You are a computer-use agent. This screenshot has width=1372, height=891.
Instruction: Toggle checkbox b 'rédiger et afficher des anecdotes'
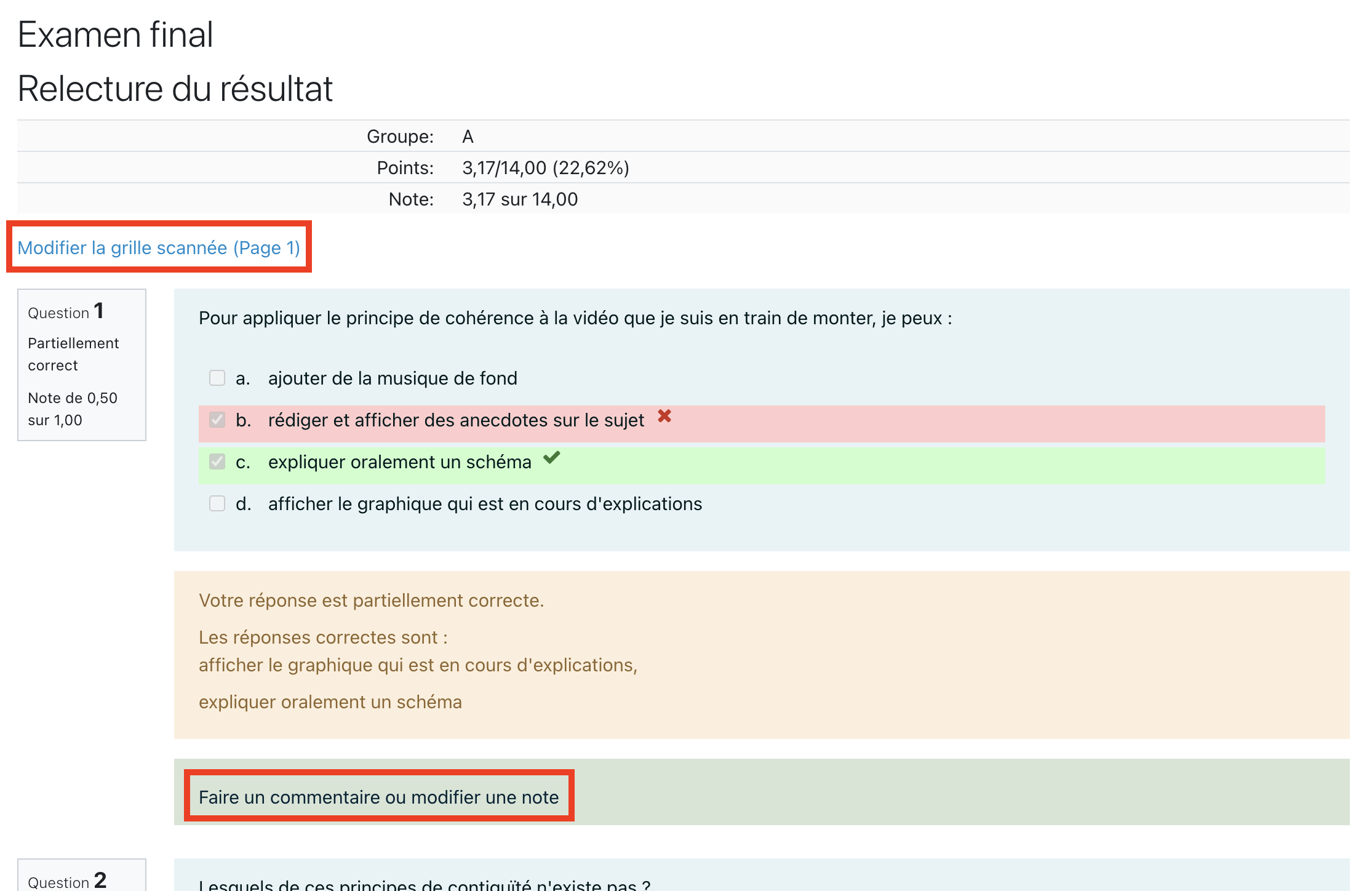pyautogui.click(x=217, y=420)
